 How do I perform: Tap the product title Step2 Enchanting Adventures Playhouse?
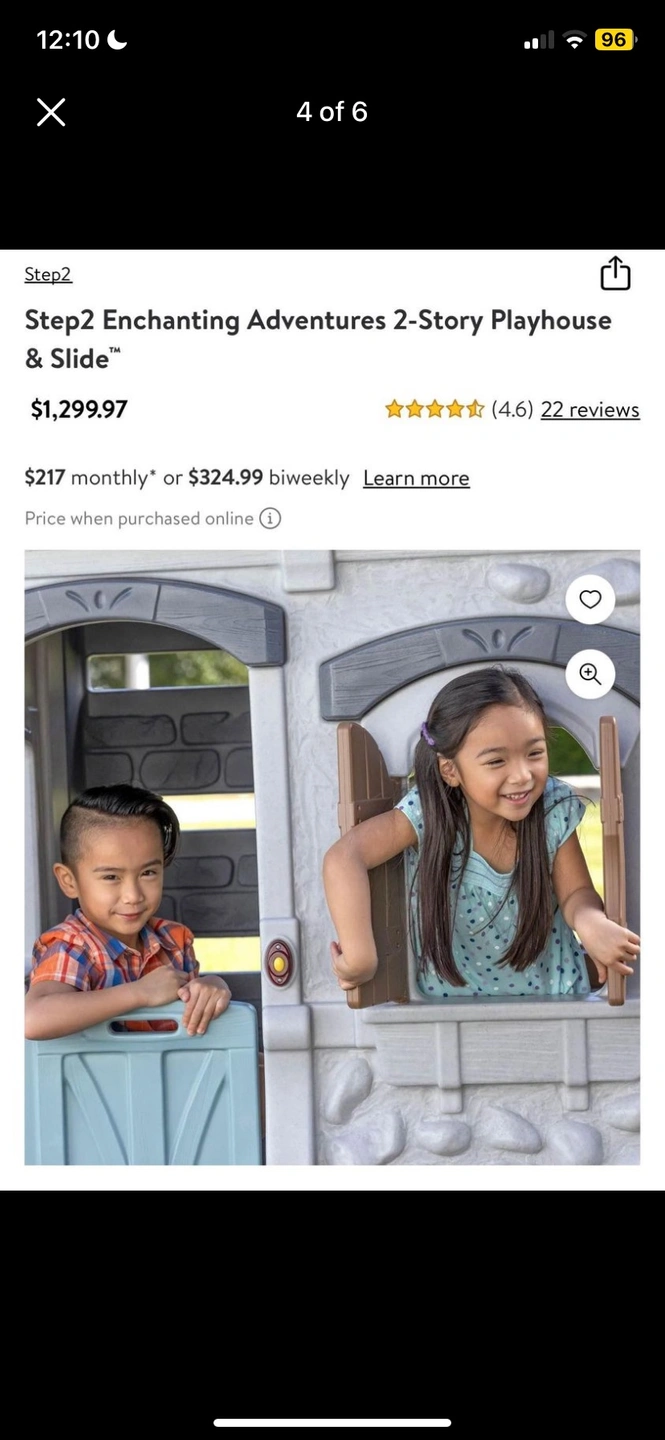[x=318, y=339]
